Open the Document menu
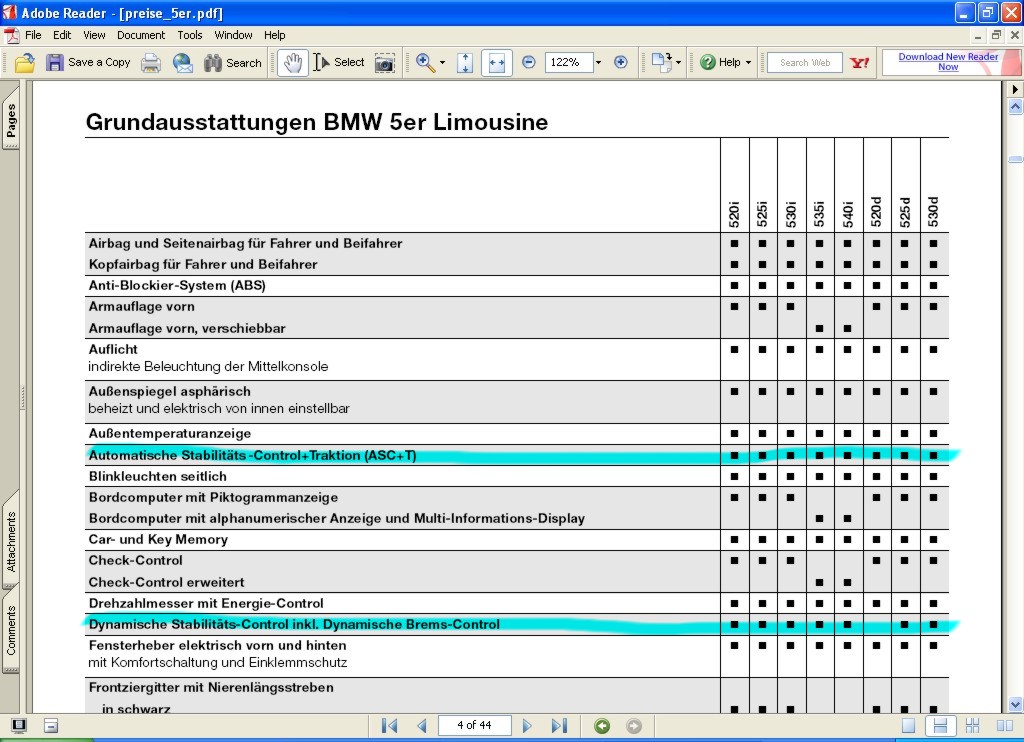1024x742 pixels. click(141, 35)
